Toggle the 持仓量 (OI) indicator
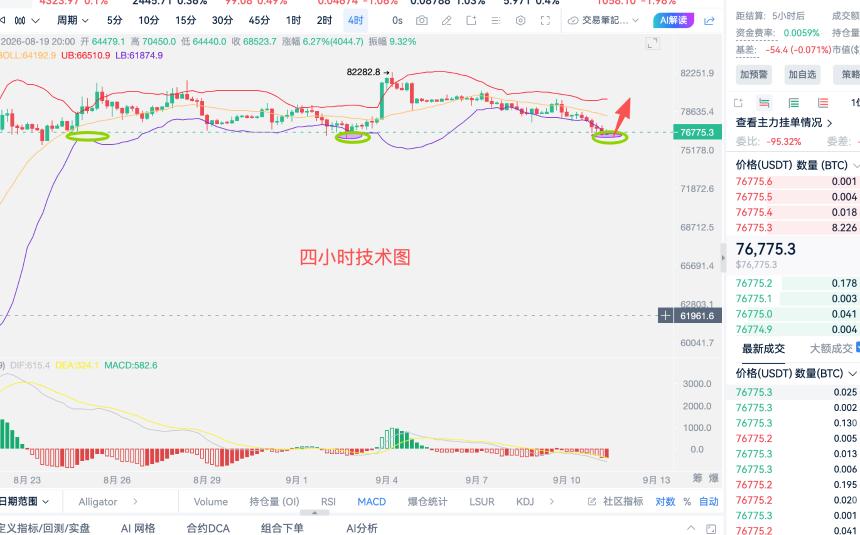Image resolution: width=860 pixels, height=535 pixels. (x=274, y=502)
